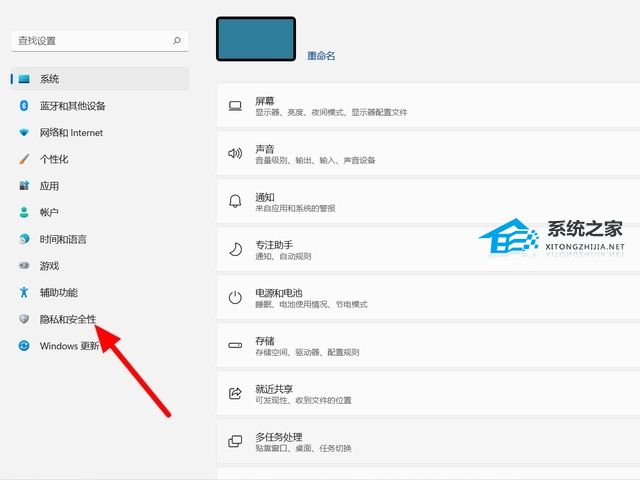640x480 pixels.
Task: Open 系统 in the sidebar
Action: (x=100, y=79)
